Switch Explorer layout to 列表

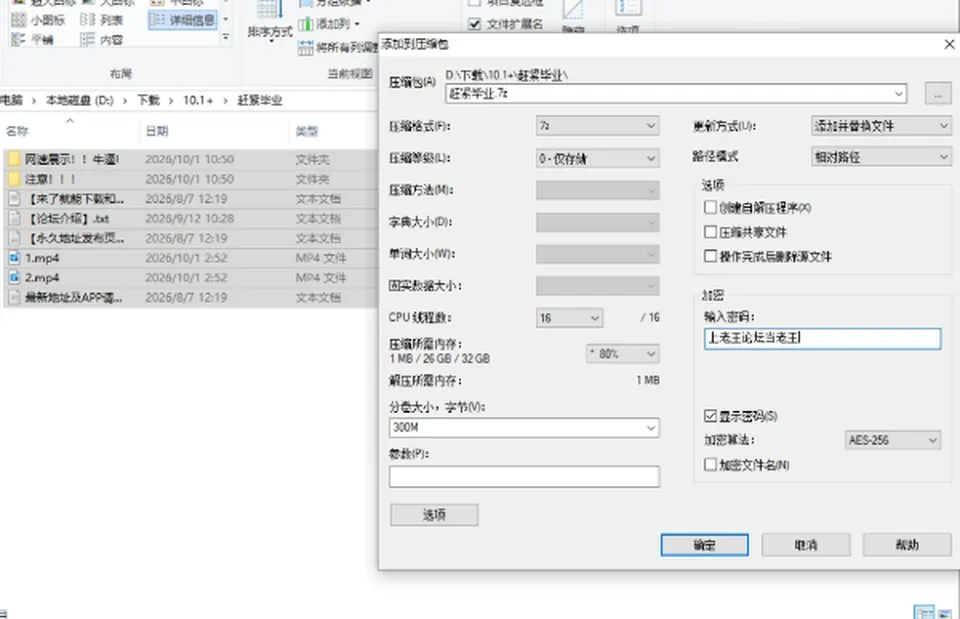coord(102,20)
